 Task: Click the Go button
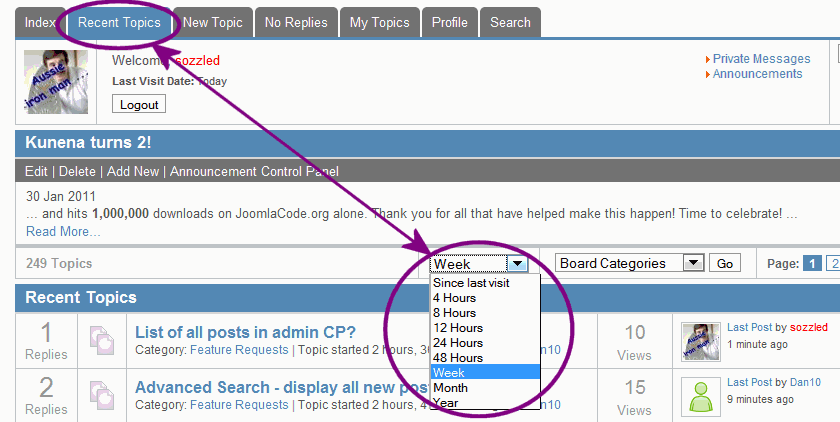pyautogui.click(x=725, y=263)
